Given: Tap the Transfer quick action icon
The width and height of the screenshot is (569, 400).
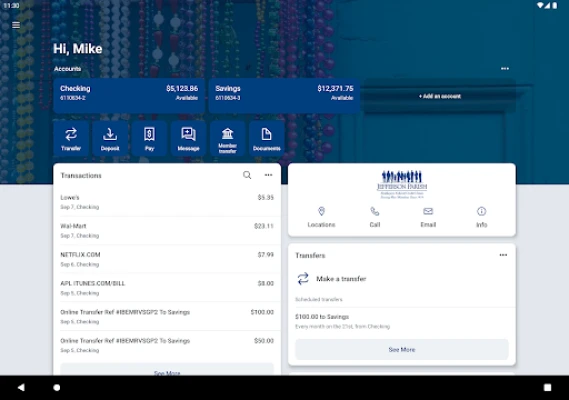Looking at the screenshot, I should point(71,139).
